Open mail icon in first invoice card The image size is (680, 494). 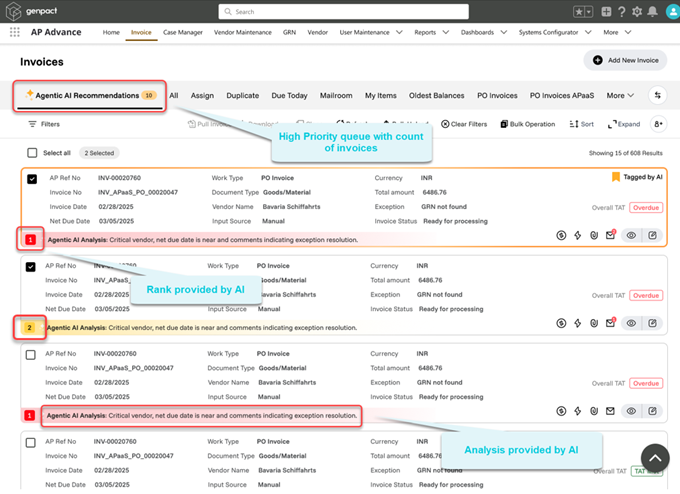(611, 235)
